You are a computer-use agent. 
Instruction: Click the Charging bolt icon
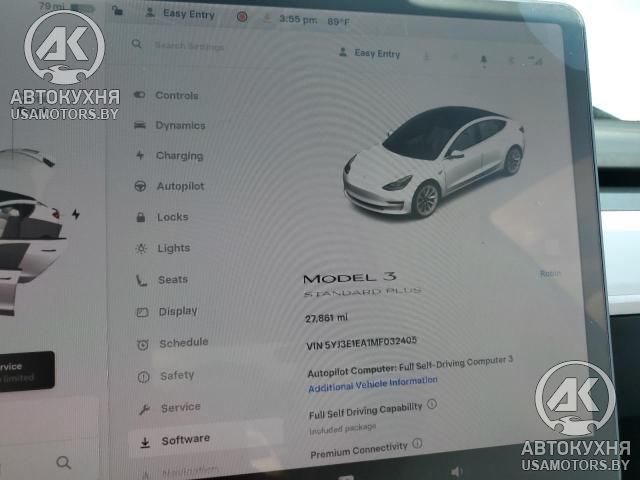pos(140,155)
